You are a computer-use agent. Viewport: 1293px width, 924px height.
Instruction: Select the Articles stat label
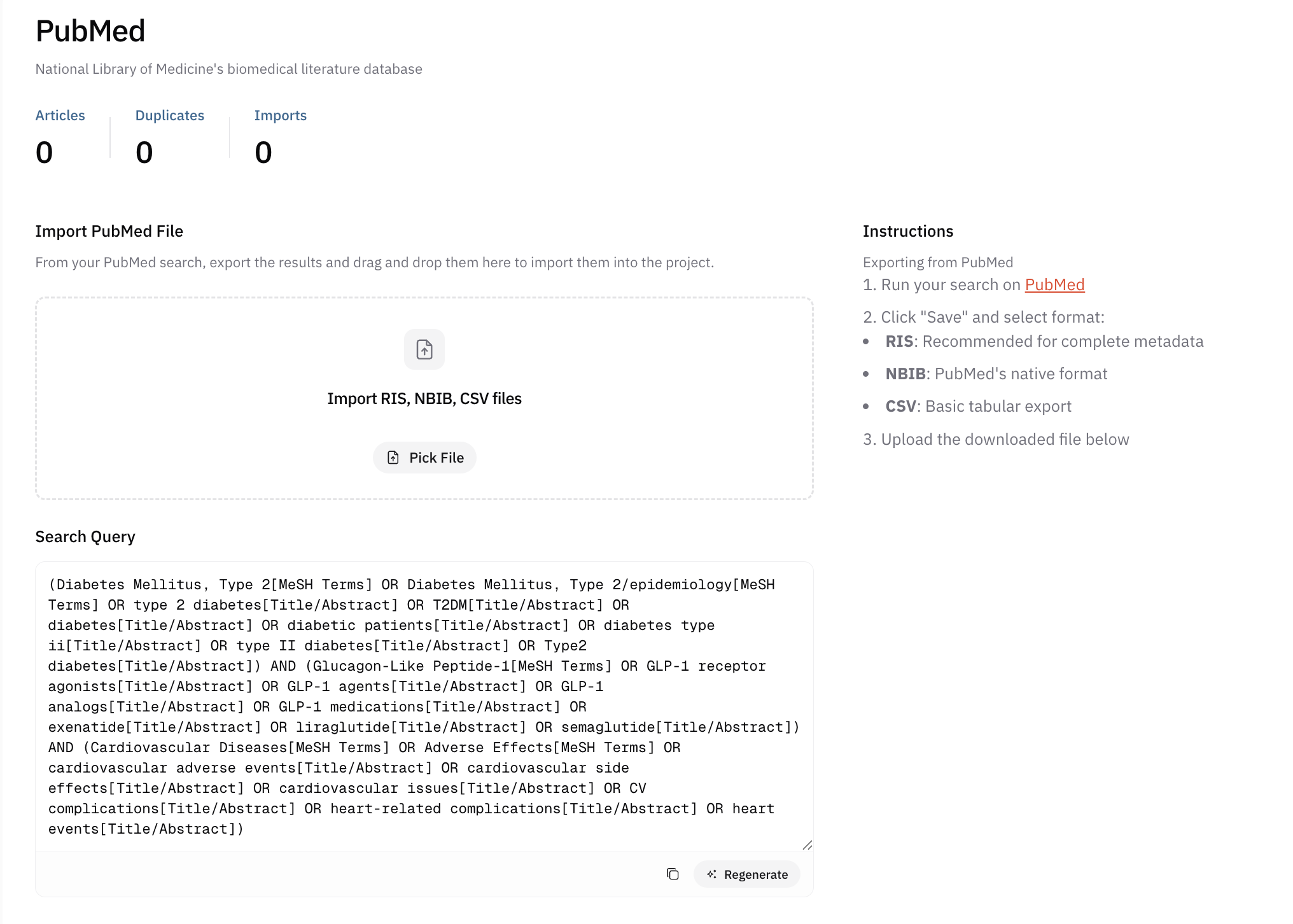click(60, 115)
